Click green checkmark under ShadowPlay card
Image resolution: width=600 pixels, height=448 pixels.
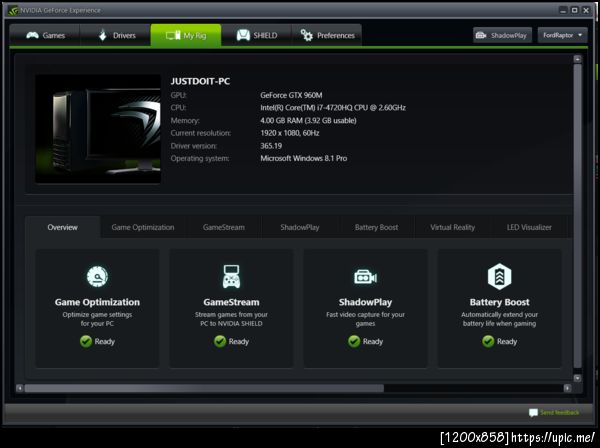click(354, 341)
